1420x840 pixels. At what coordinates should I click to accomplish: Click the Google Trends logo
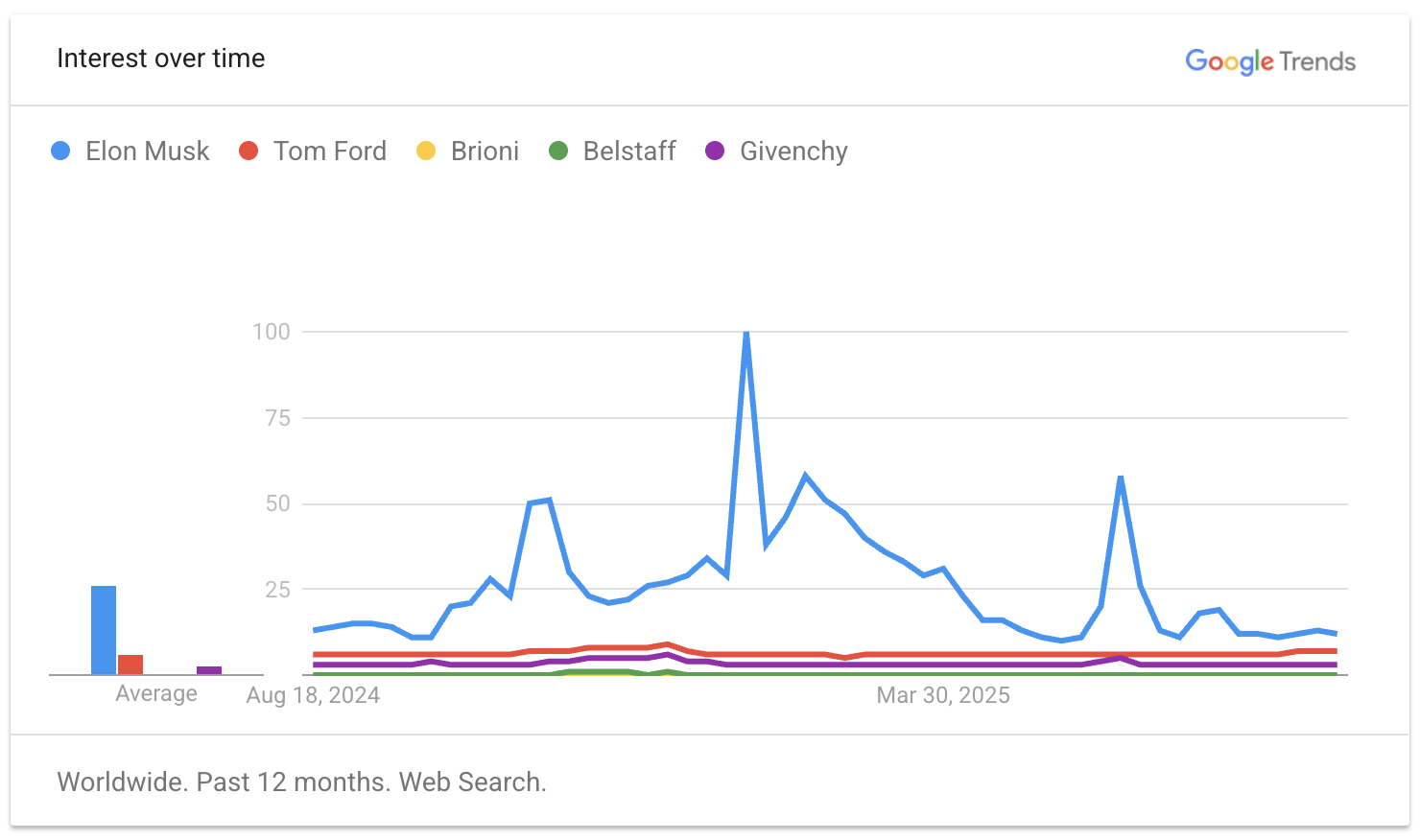point(1269,61)
